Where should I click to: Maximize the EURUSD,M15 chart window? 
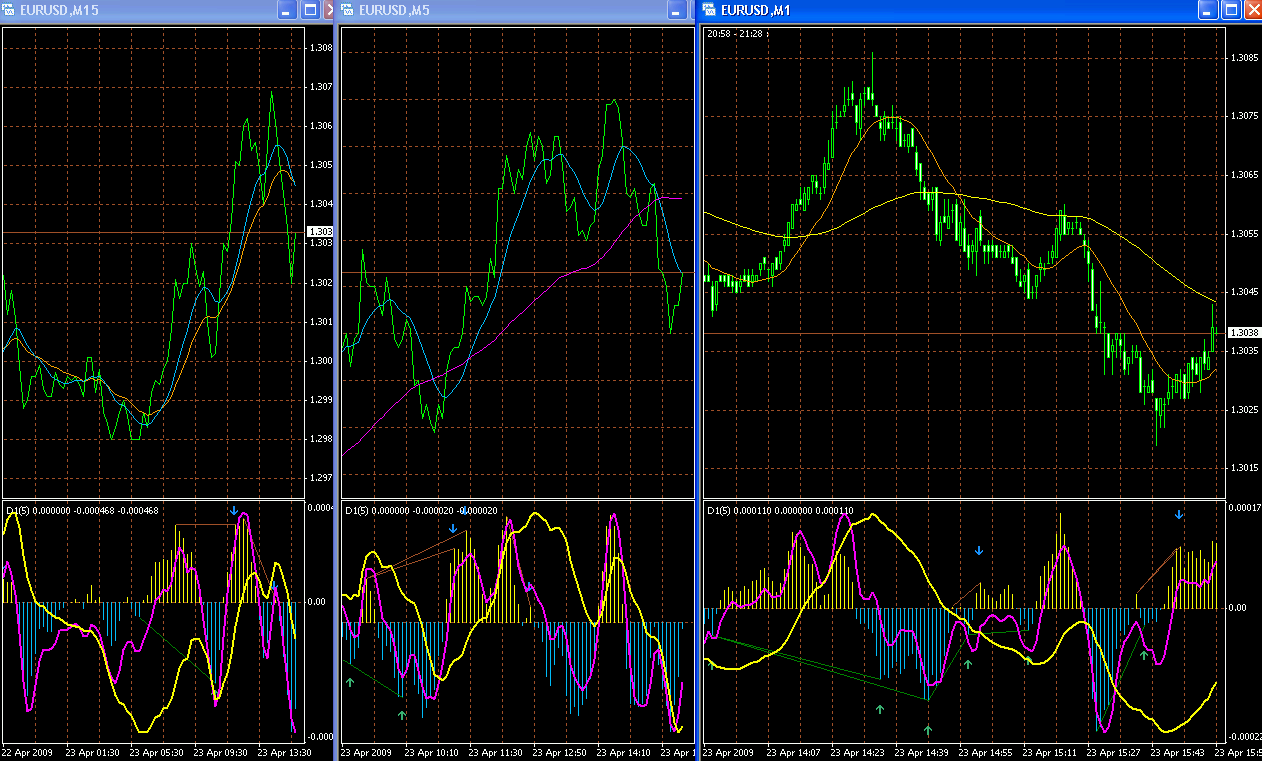pos(309,10)
